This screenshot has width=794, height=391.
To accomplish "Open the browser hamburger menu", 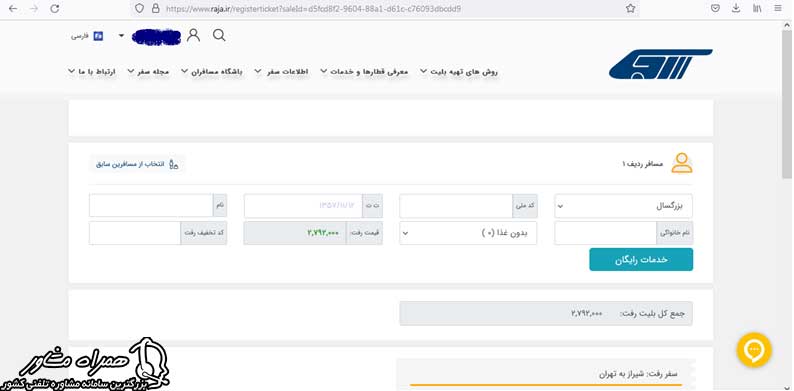I will click(x=778, y=9).
